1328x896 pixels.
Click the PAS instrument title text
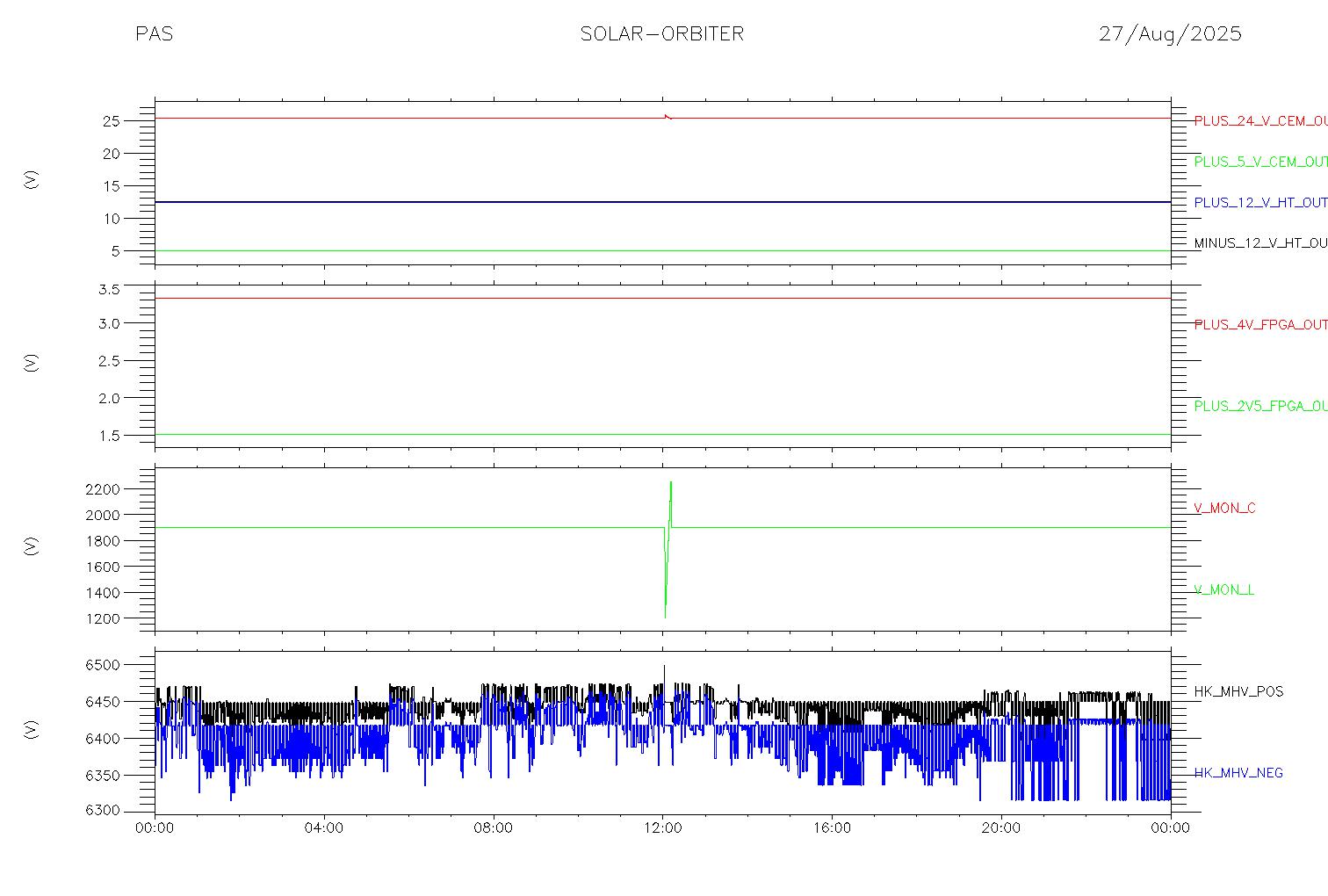coord(154,34)
